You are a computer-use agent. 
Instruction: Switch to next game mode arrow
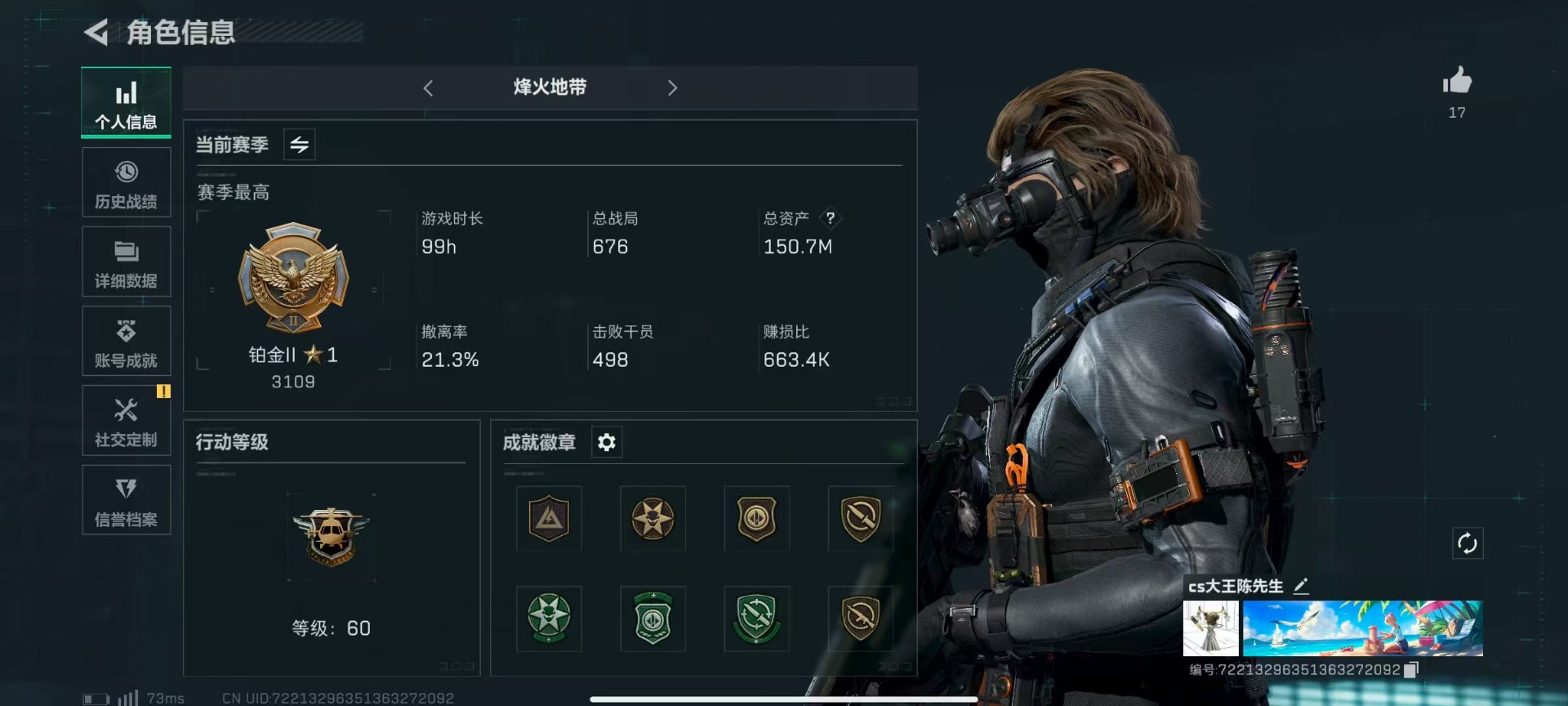(x=672, y=87)
